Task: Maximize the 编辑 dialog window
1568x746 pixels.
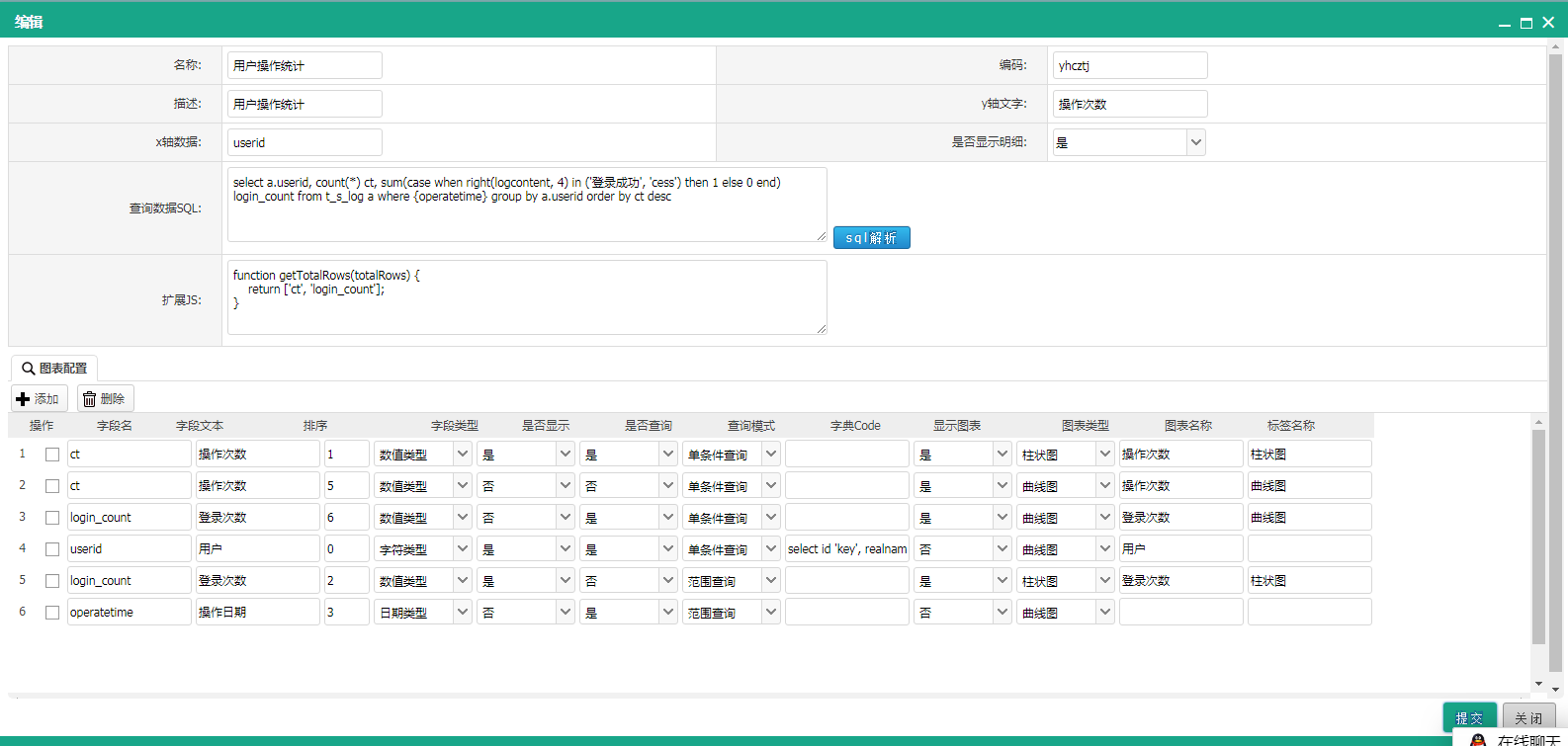Action: point(1526,23)
